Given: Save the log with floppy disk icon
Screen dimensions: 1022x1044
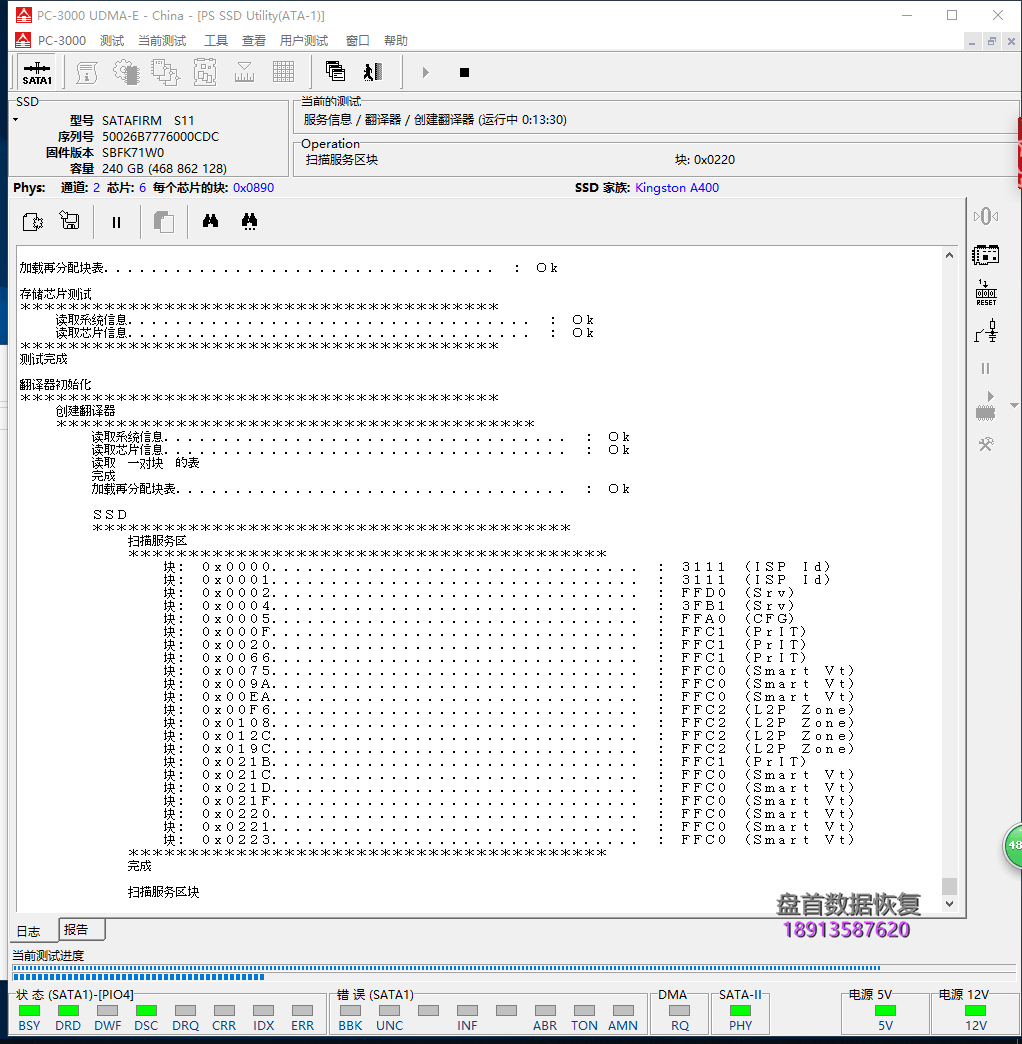Looking at the screenshot, I should [x=69, y=220].
